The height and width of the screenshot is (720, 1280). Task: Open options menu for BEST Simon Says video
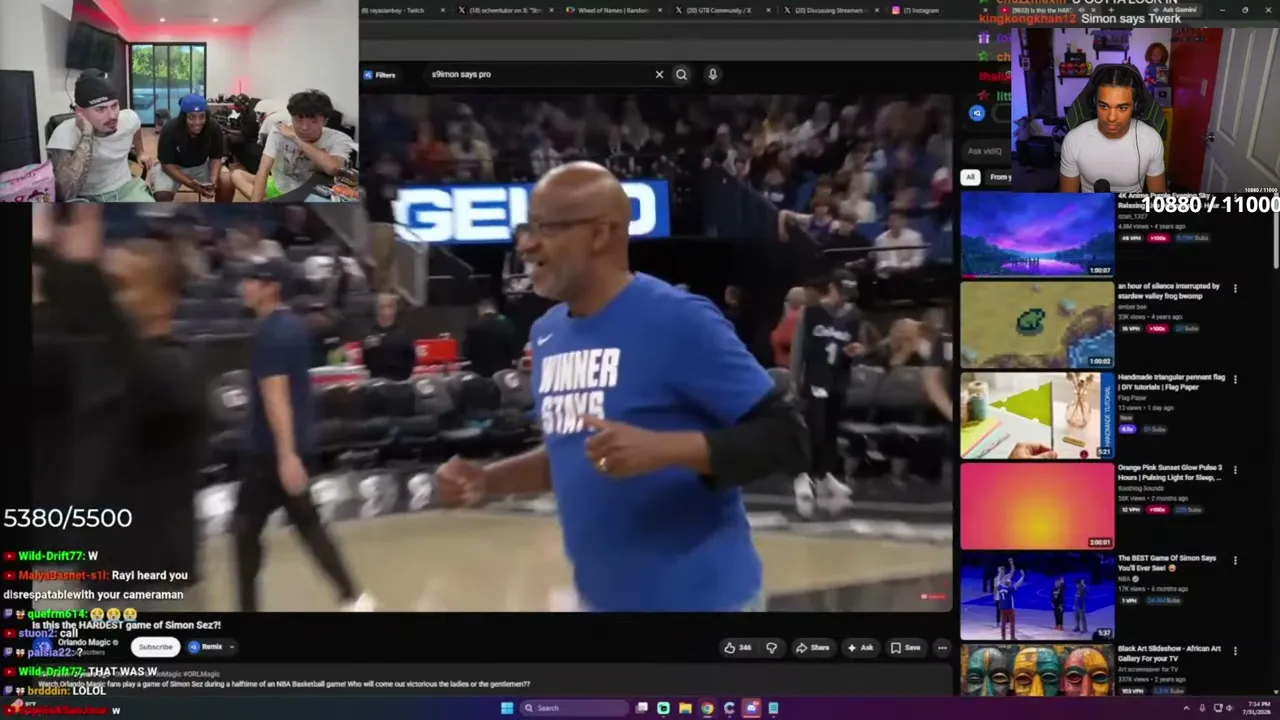pyautogui.click(x=1235, y=559)
